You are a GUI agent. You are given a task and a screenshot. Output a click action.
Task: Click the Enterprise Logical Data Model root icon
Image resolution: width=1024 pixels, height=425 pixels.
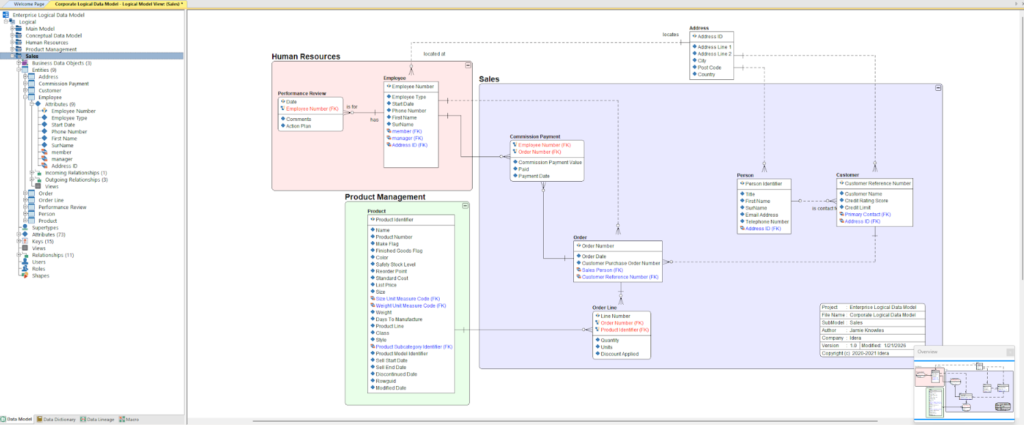(x=7, y=14)
